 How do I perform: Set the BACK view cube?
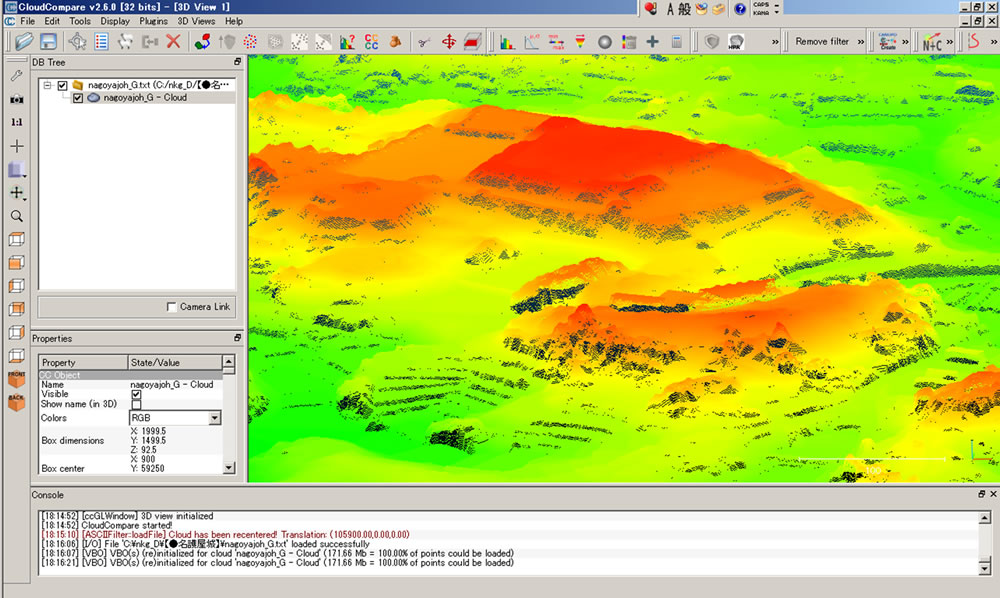17,402
